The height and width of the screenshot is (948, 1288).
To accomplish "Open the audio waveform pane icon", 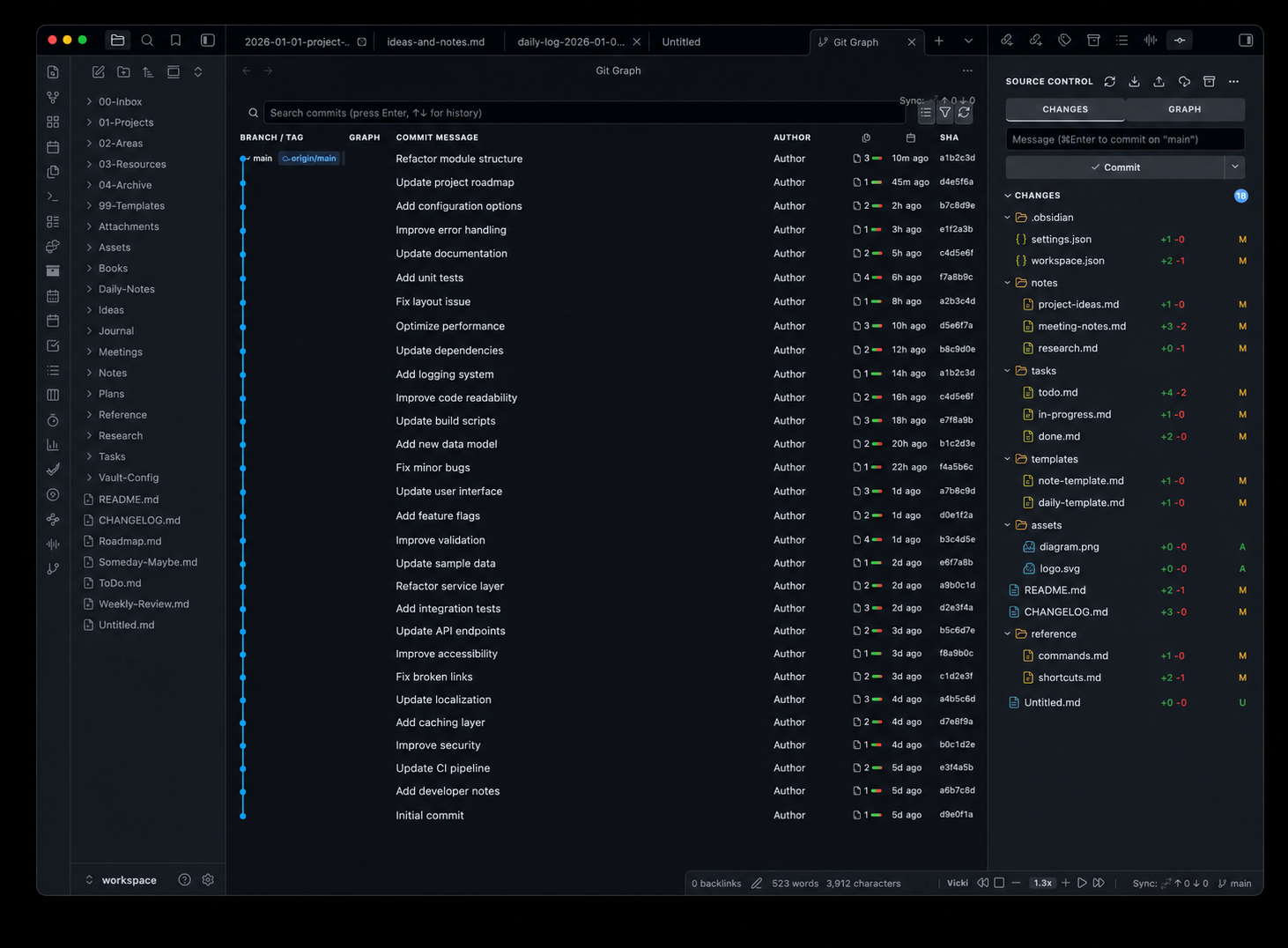I will coord(1151,41).
